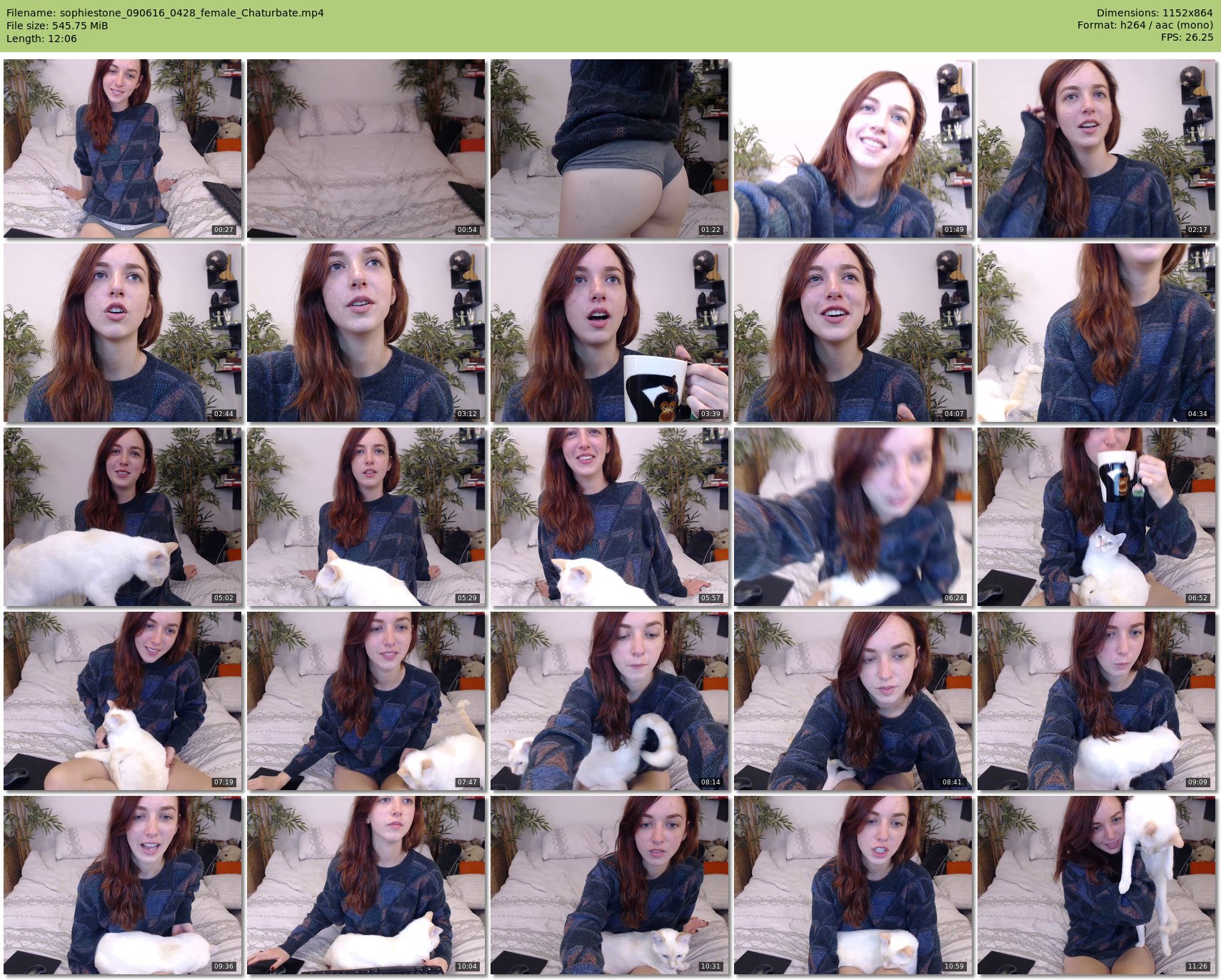Open the thumbnail stamped 03:12
This screenshot has height=980, width=1221.
pyautogui.click(x=366, y=333)
